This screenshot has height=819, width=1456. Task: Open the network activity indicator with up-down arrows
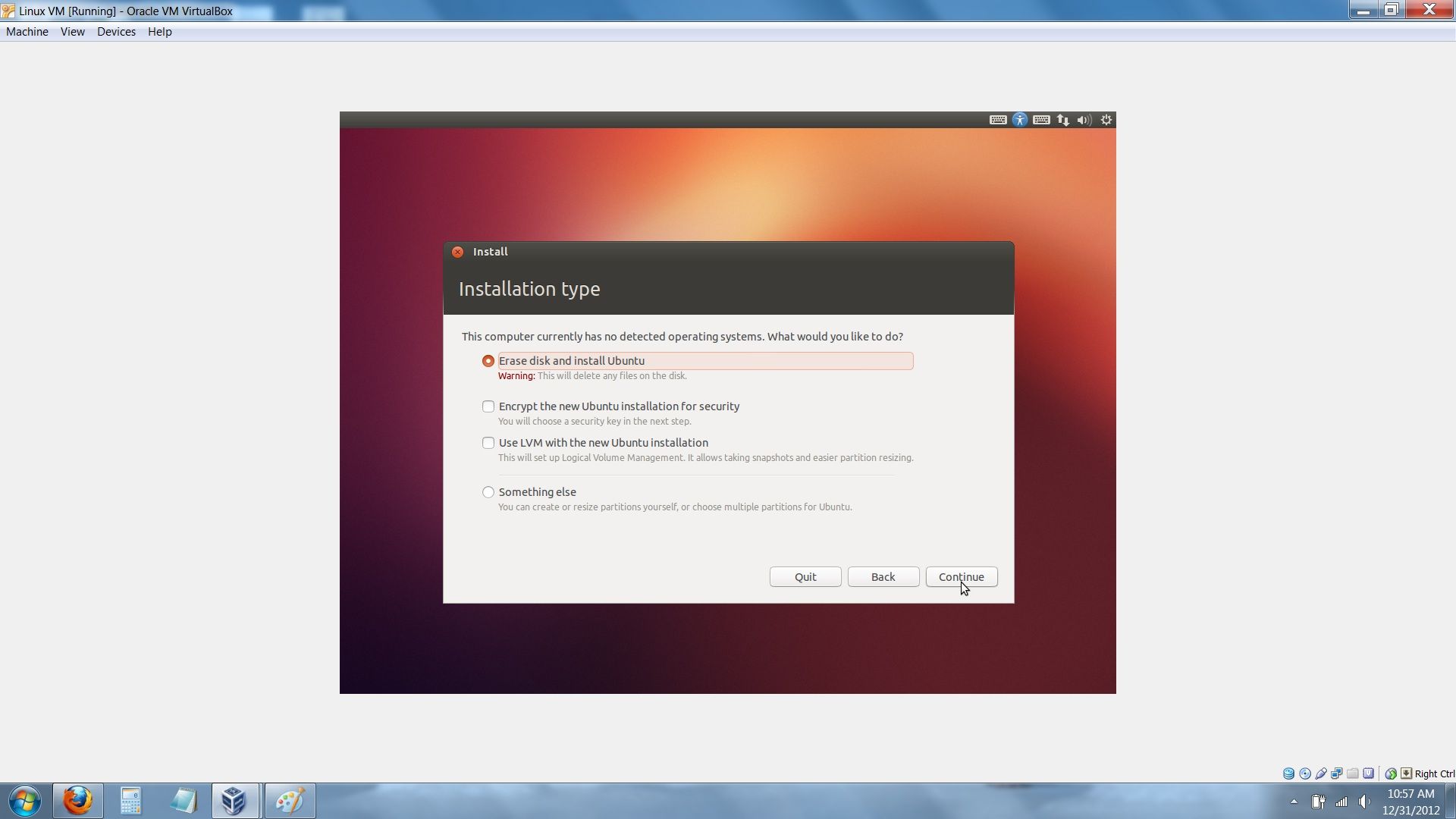(1063, 120)
